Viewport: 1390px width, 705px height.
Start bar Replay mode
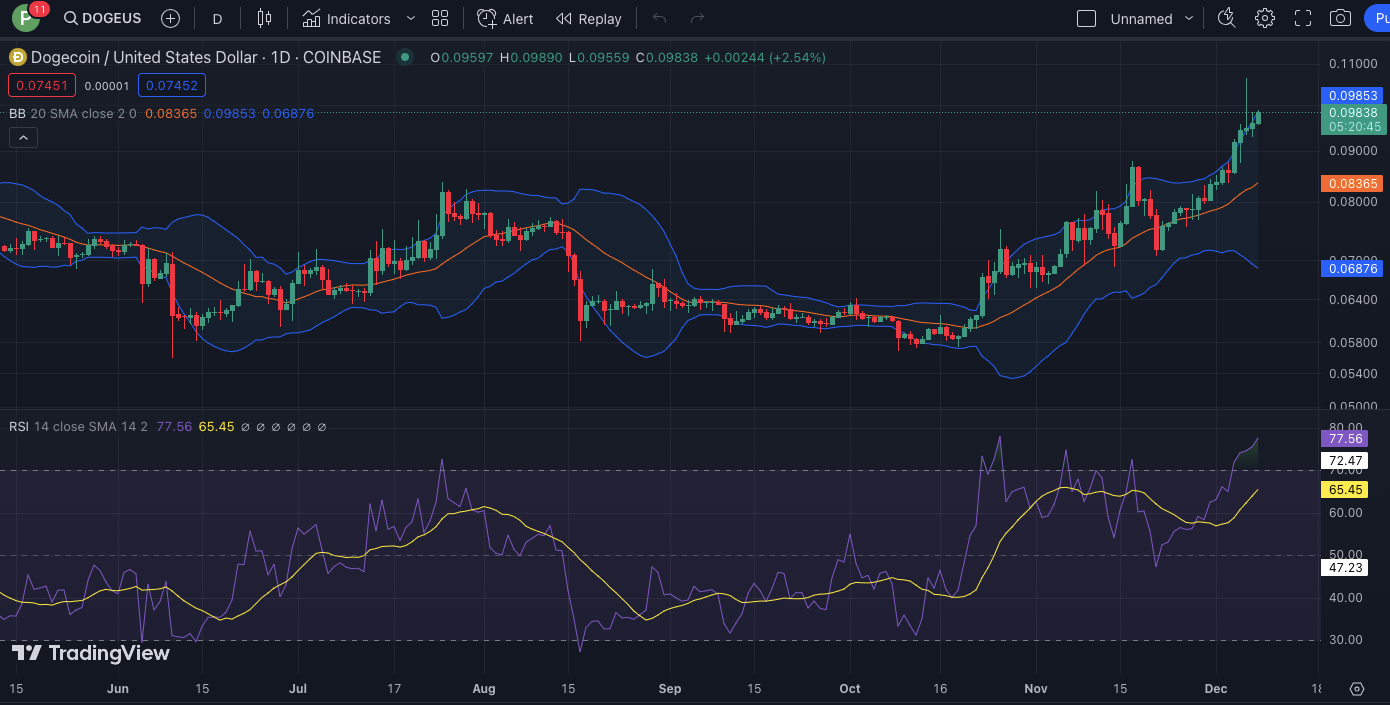point(588,19)
